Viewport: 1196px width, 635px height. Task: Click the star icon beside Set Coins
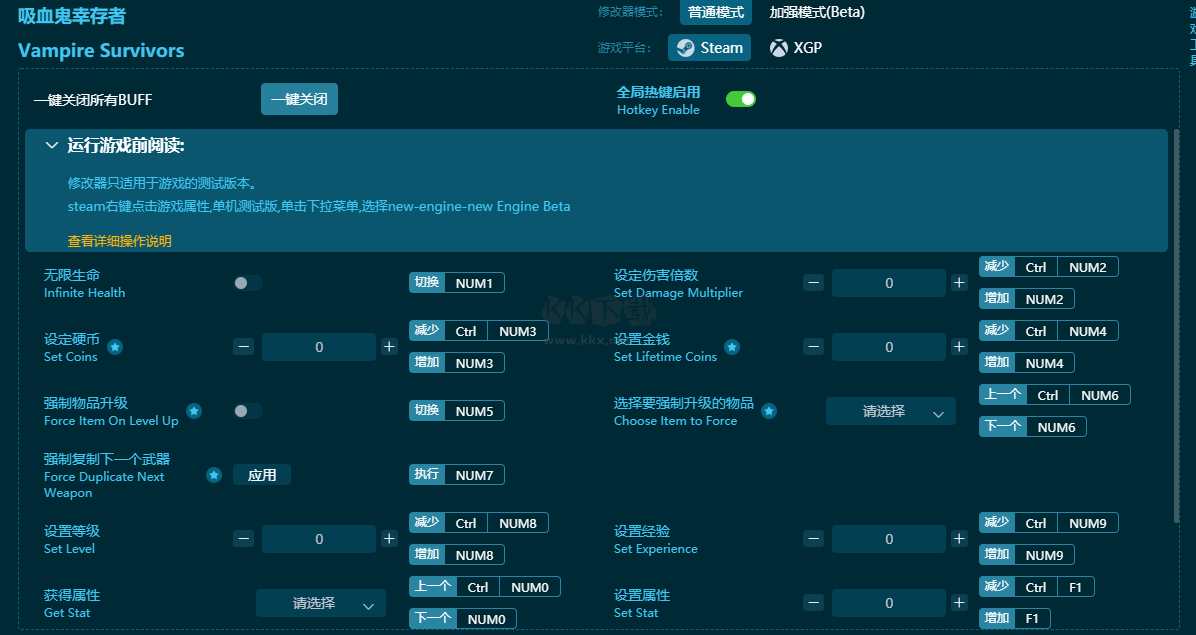114,347
